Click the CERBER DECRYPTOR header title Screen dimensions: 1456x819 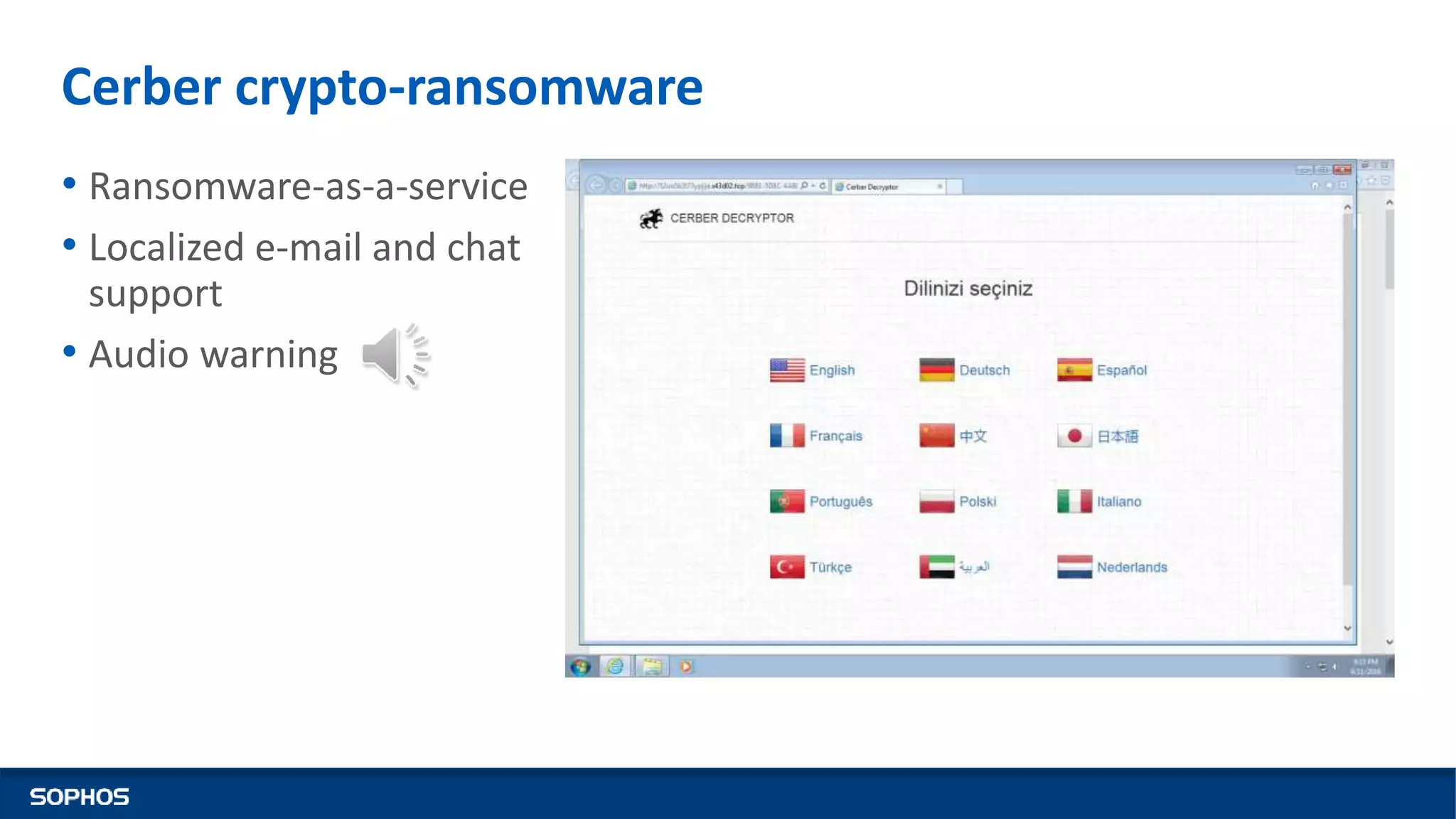(732, 218)
